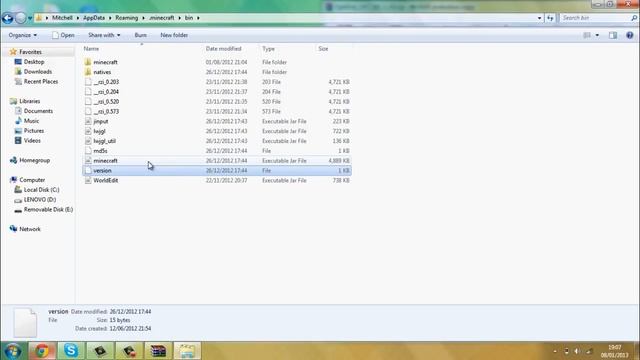The image size is (640, 360).
Task: Click the Roaming breadcrumb segment
Action: point(127,18)
